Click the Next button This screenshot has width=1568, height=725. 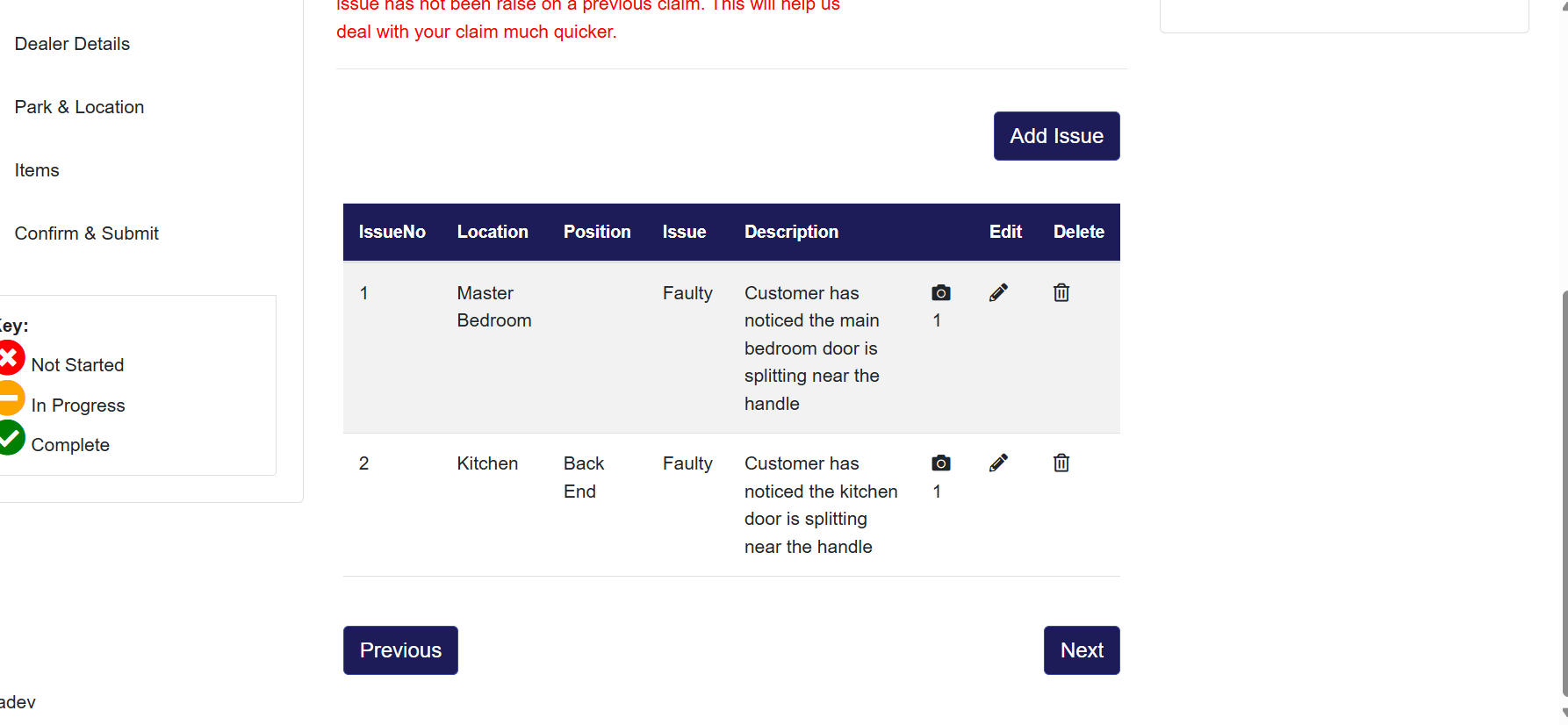(x=1082, y=650)
